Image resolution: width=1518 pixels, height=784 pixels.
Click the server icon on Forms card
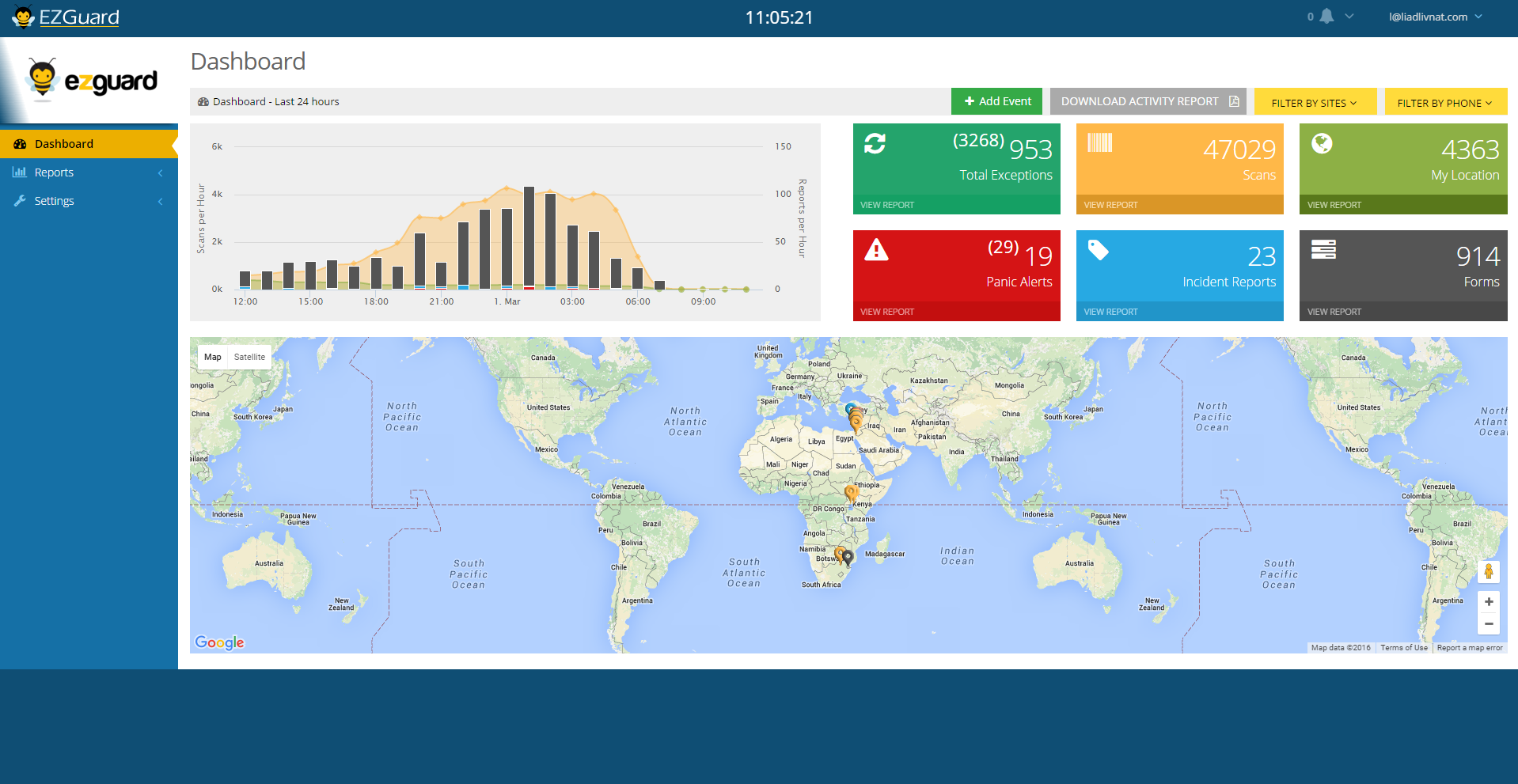(1323, 249)
